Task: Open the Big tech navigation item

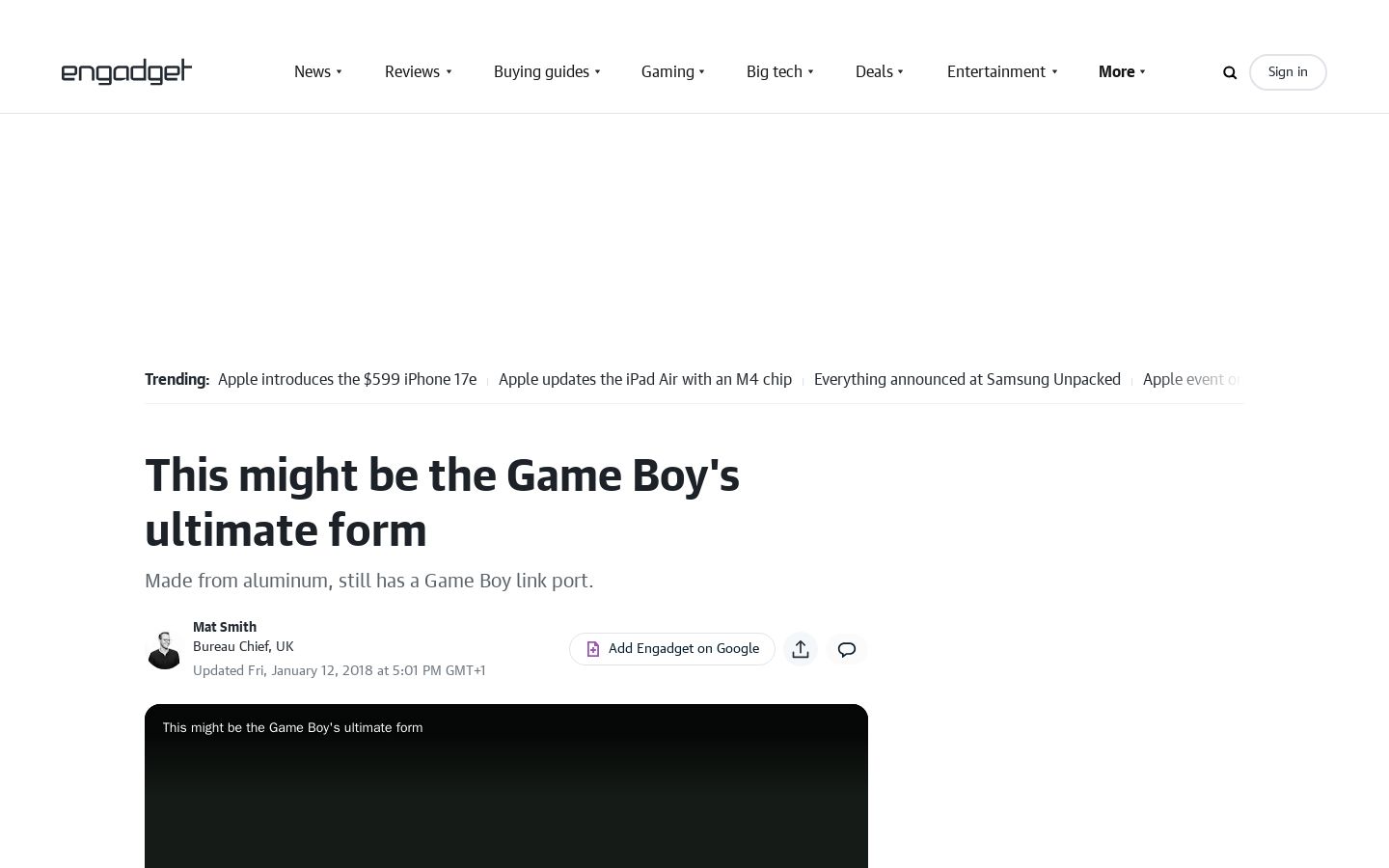Action: coord(775,72)
